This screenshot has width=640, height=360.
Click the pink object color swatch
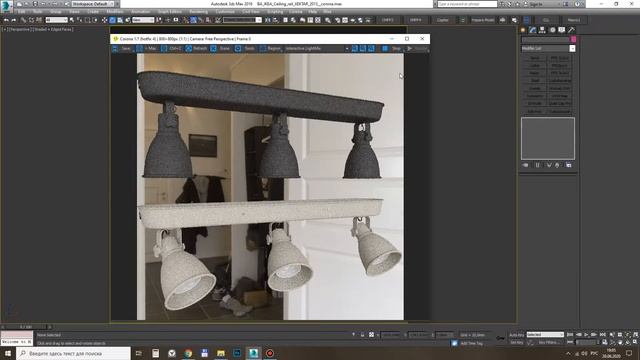(573, 40)
